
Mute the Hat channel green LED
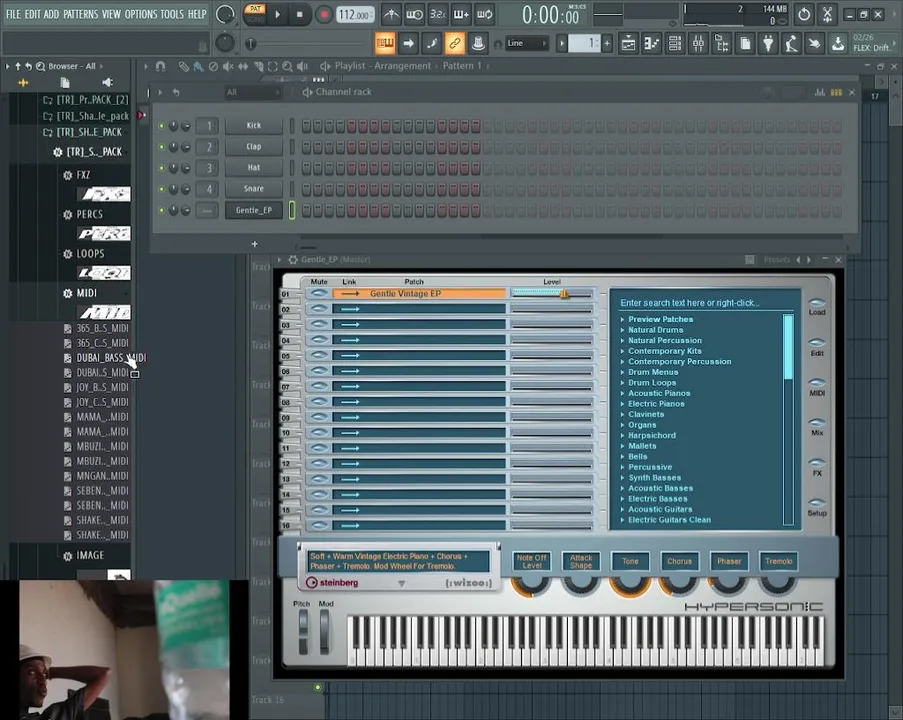pos(161,168)
